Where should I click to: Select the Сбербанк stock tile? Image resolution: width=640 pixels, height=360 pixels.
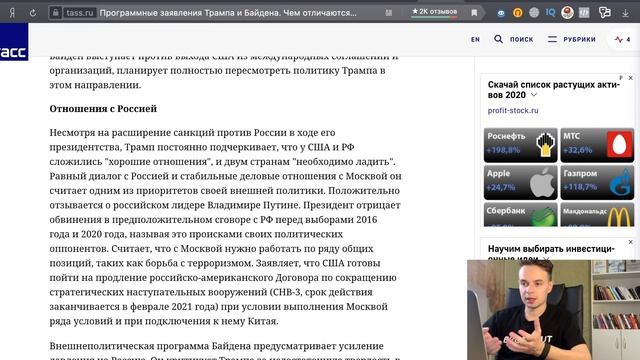click(520, 215)
